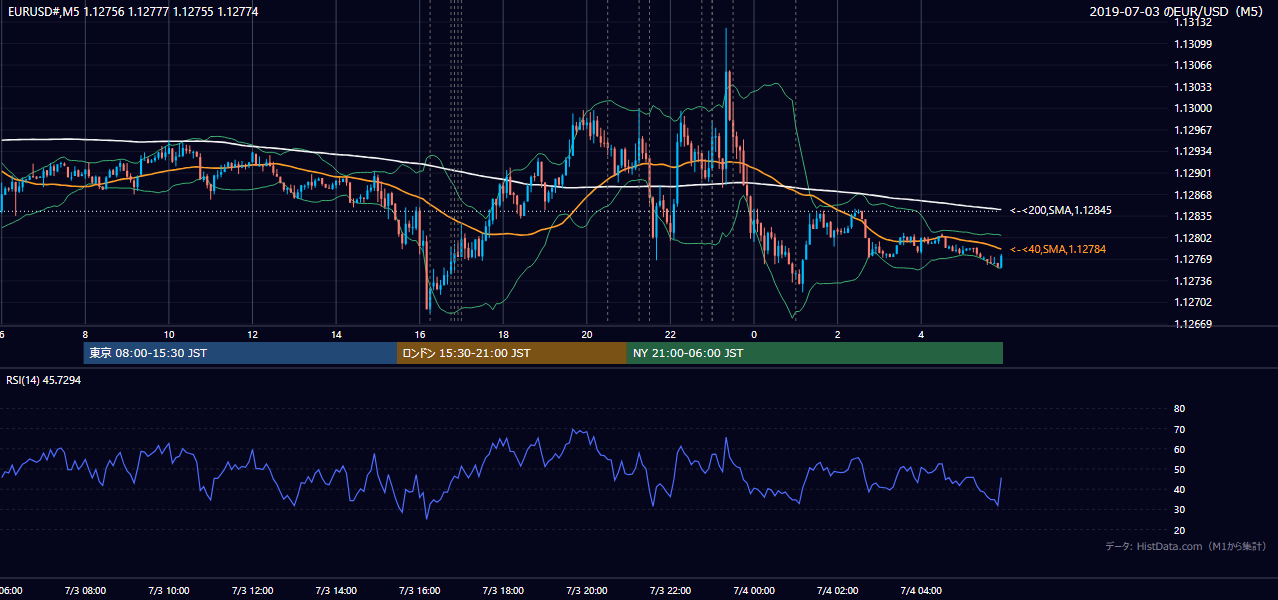Click the 7/3 14:00 time label
Image resolution: width=1278 pixels, height=600 pixels.
[x=336, y=591]
